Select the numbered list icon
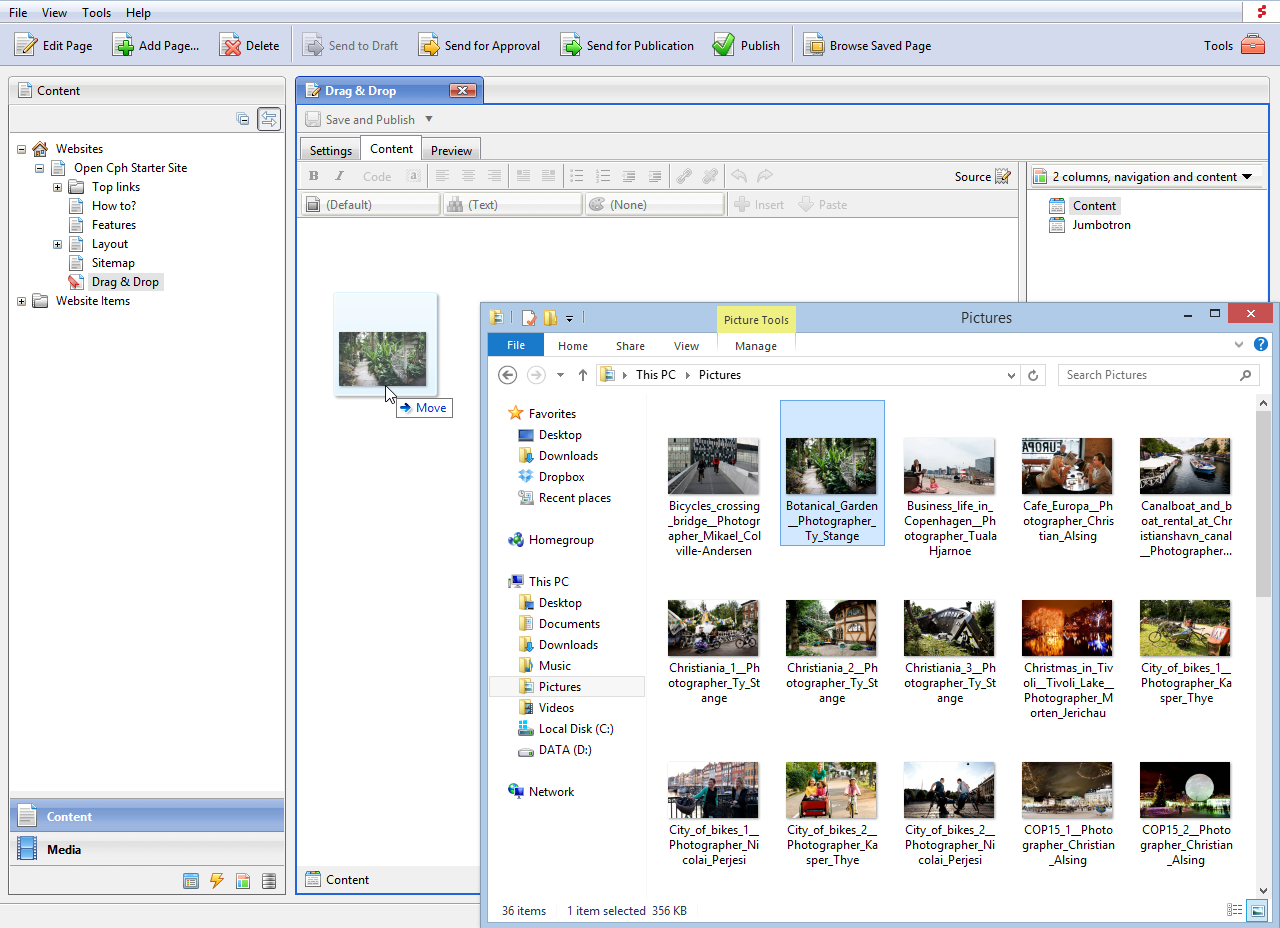Viewport: 1280px width, 928px height. click(603, 175)
